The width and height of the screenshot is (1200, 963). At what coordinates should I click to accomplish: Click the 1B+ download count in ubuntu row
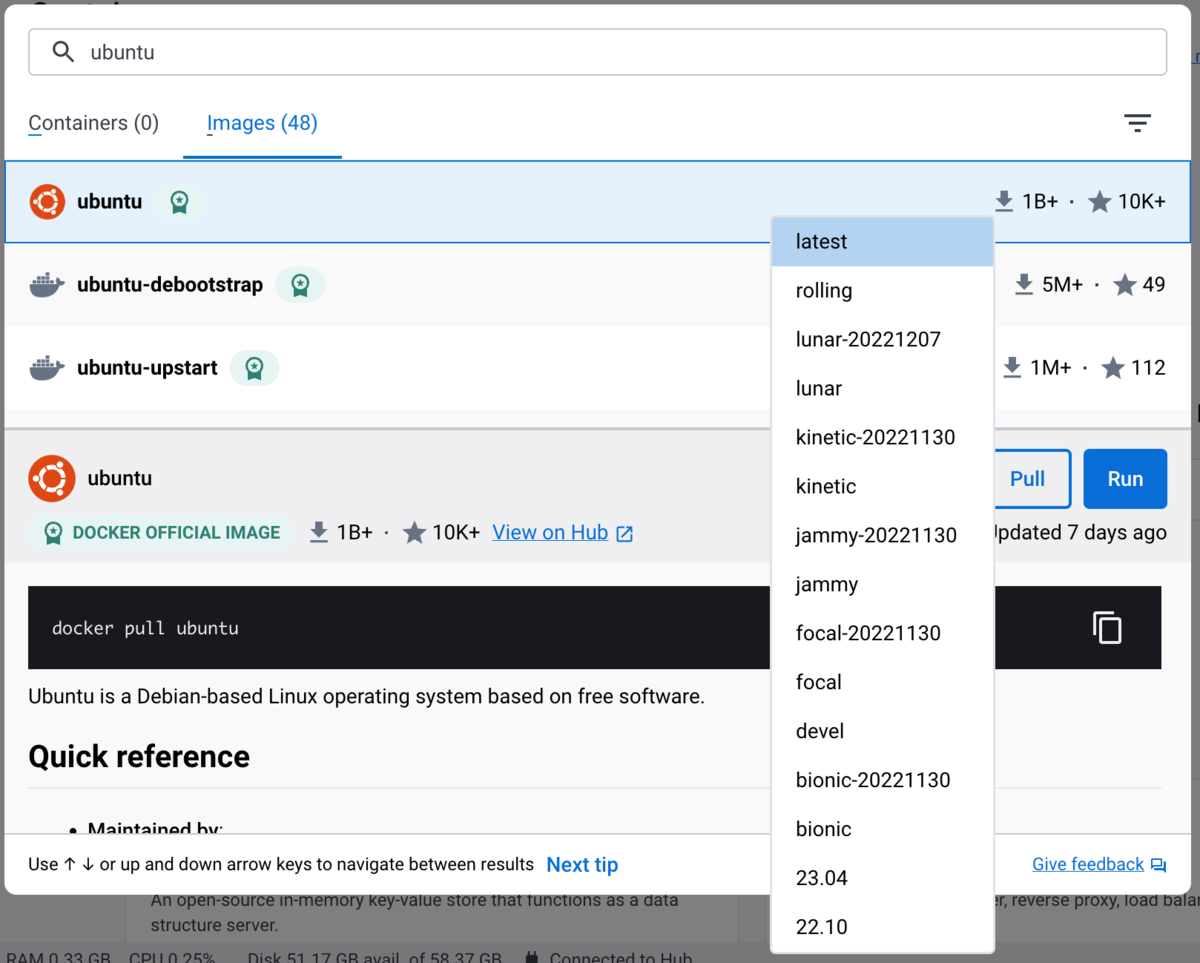(x=1040, y=202)
